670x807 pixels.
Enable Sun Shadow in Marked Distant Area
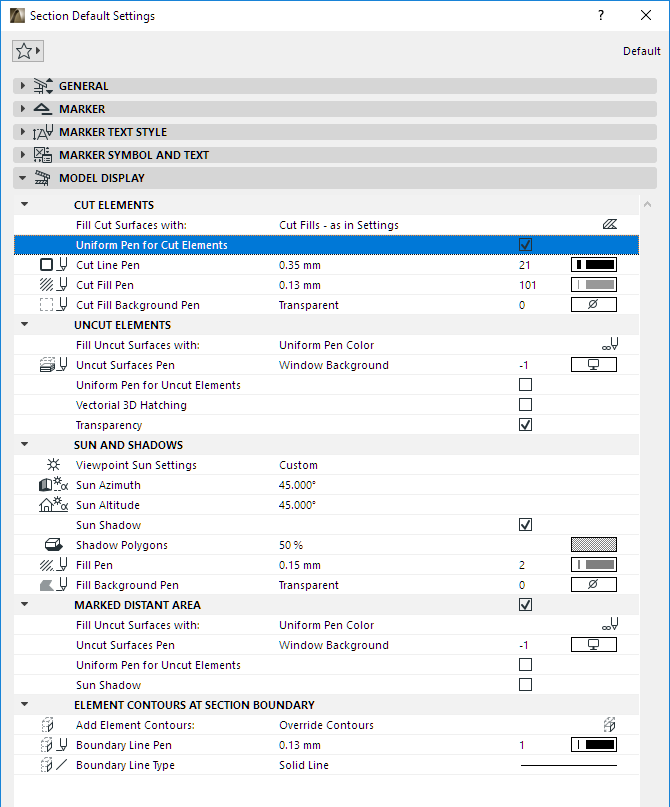pyautogui.click(x=525, y=685)
